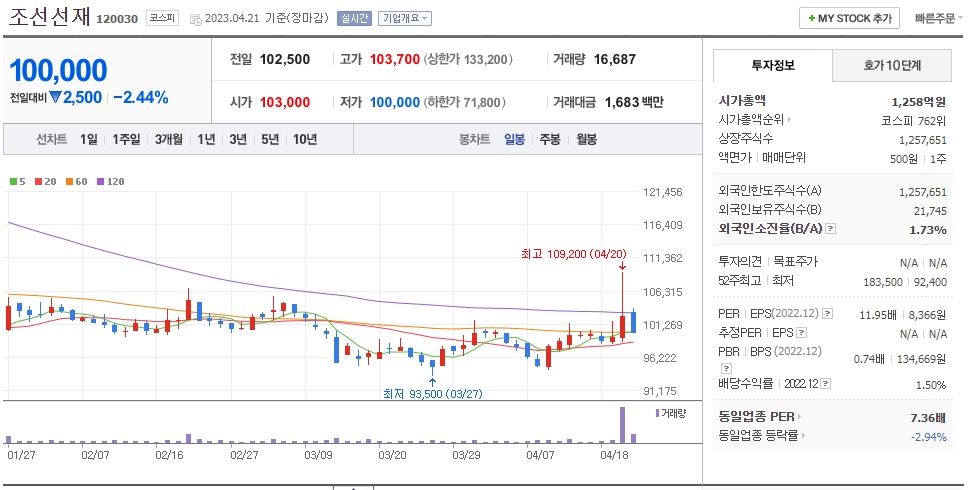Open the 동일업종 등락률 link
Viewport: 976px width, 490px height.
pyautogui.click(x=761, y=436)
